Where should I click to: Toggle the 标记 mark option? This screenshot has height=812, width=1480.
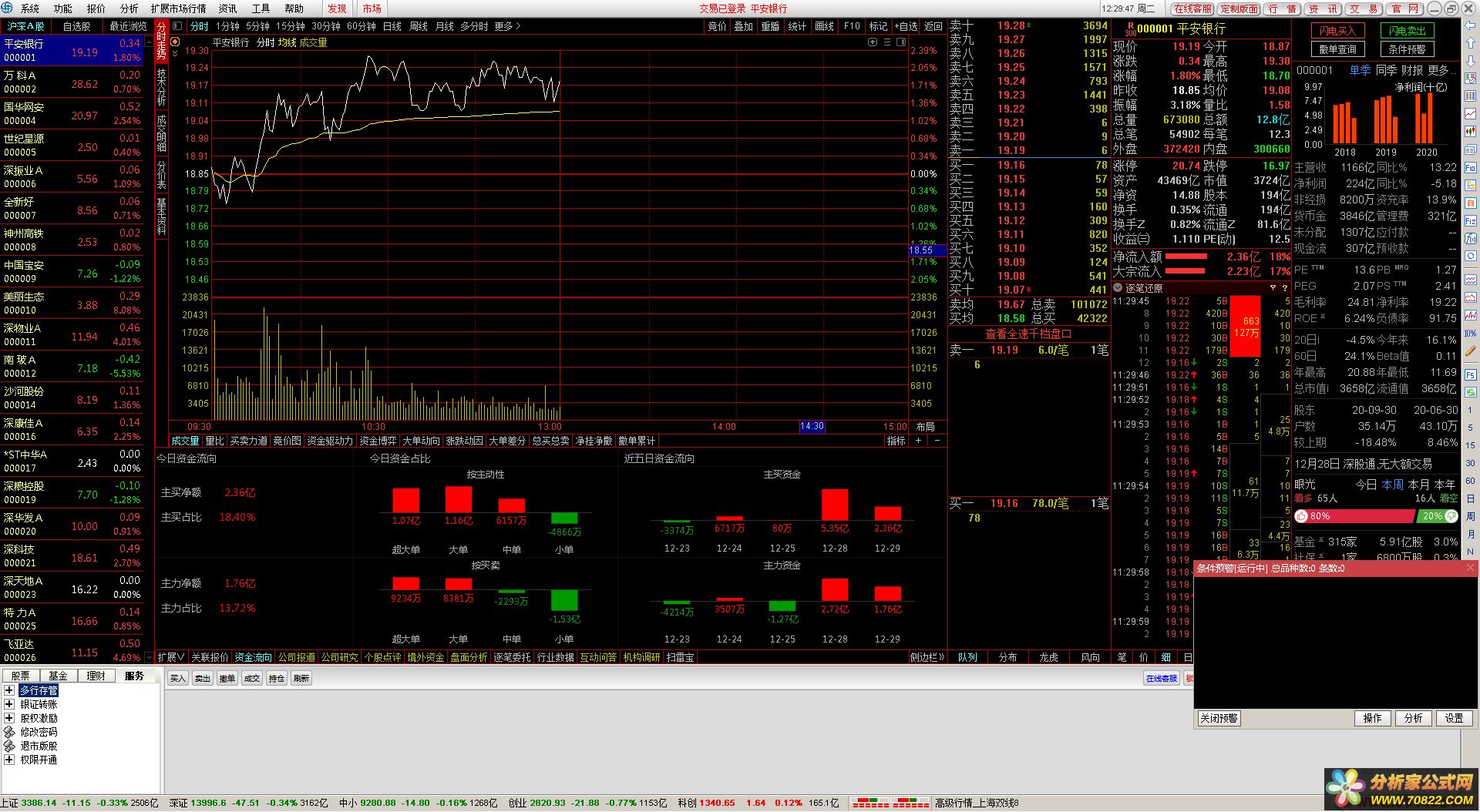pyautogui.click(x=878, y=26)
